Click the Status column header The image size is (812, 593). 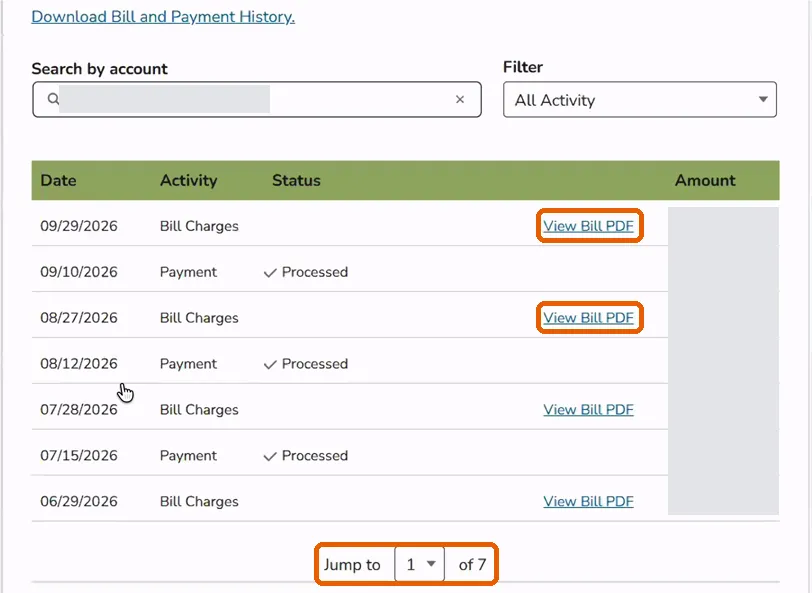click(296, 180)
